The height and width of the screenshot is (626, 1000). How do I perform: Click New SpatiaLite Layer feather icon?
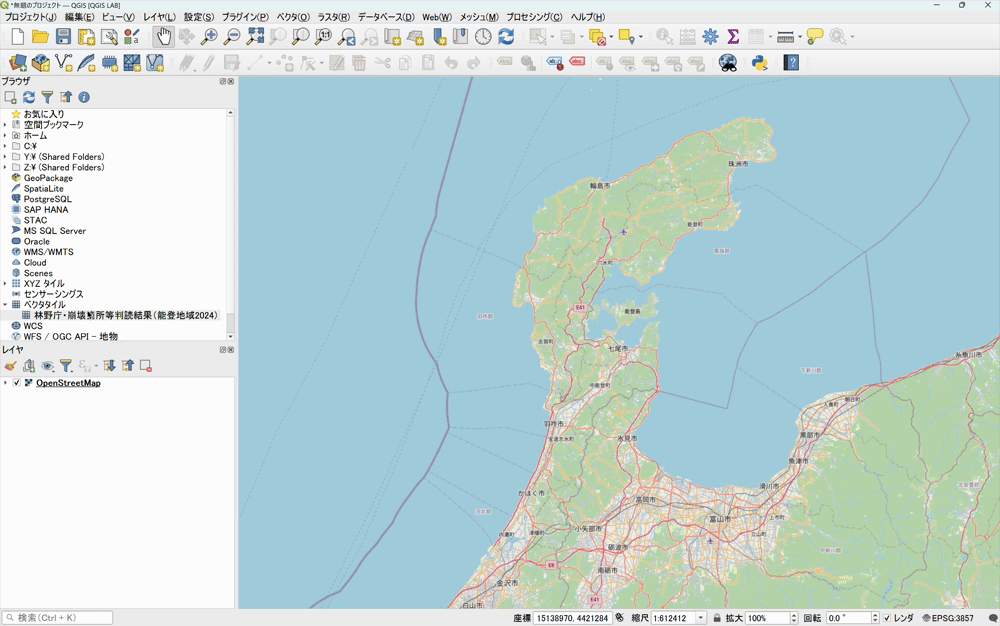(x=86, y=62)
